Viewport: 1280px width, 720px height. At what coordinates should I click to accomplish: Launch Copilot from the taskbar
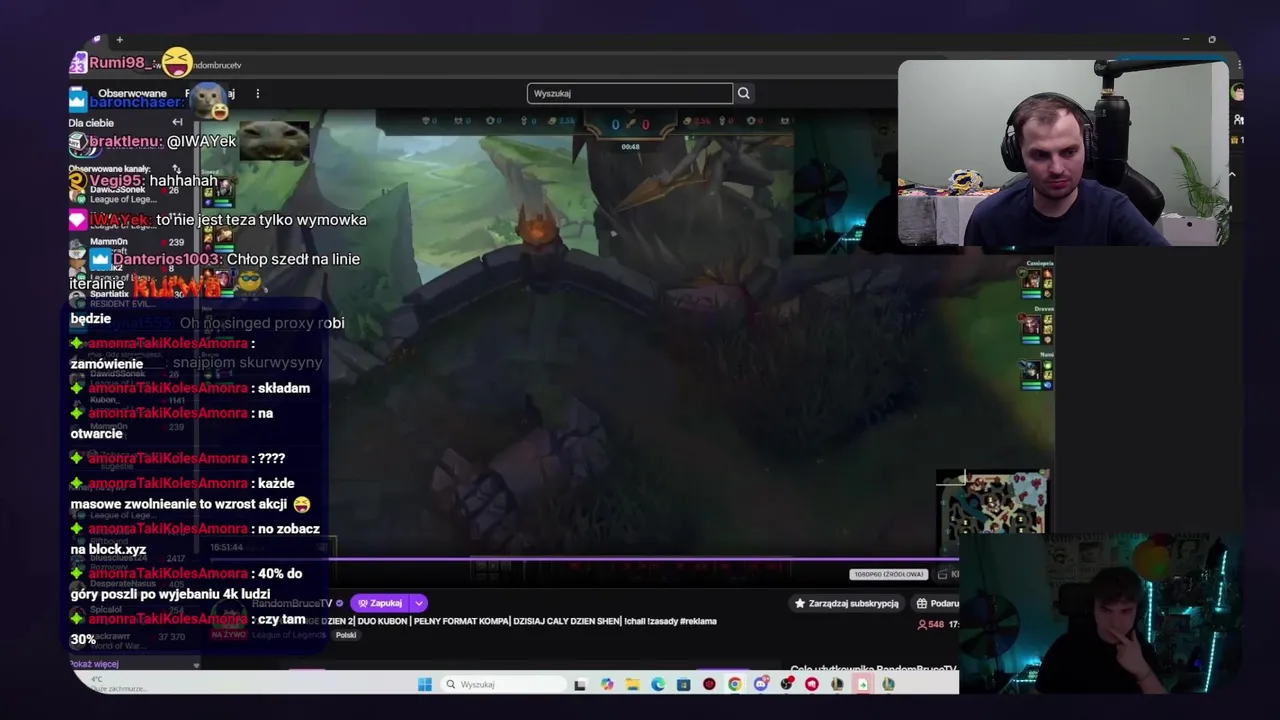607,684
